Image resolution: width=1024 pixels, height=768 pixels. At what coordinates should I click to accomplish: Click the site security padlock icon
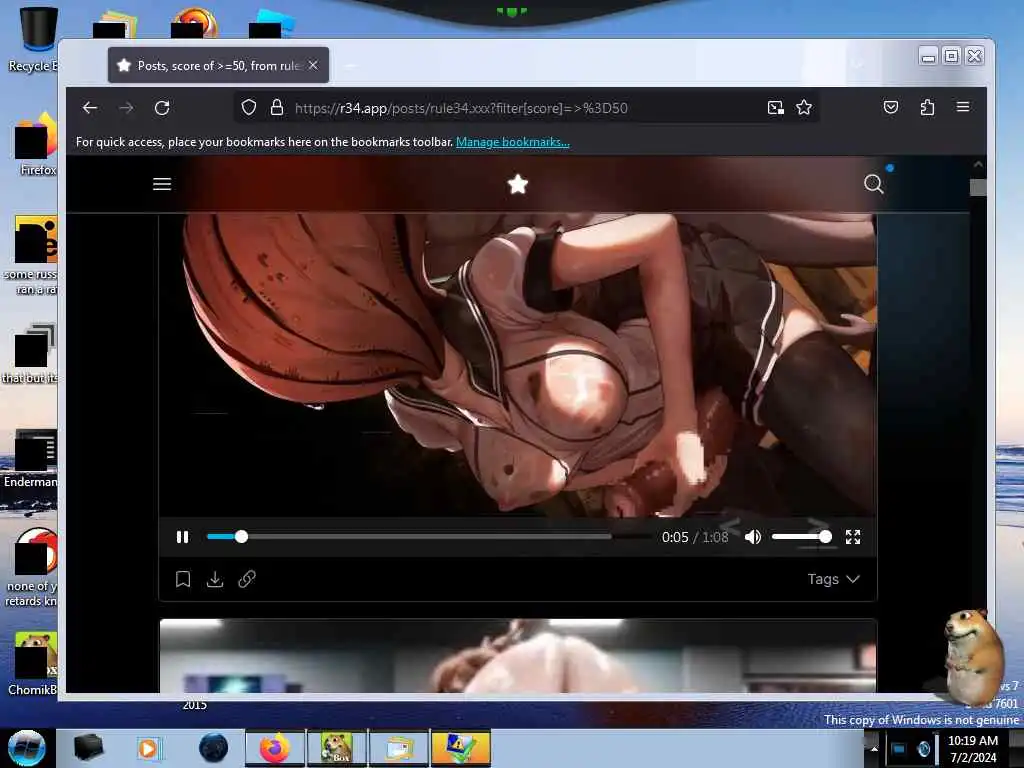(x=277, y=108)
